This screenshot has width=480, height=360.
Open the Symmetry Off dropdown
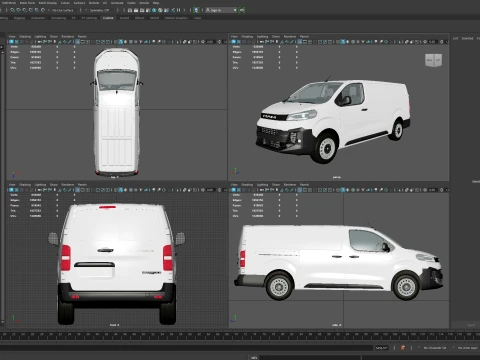[99, 10]
